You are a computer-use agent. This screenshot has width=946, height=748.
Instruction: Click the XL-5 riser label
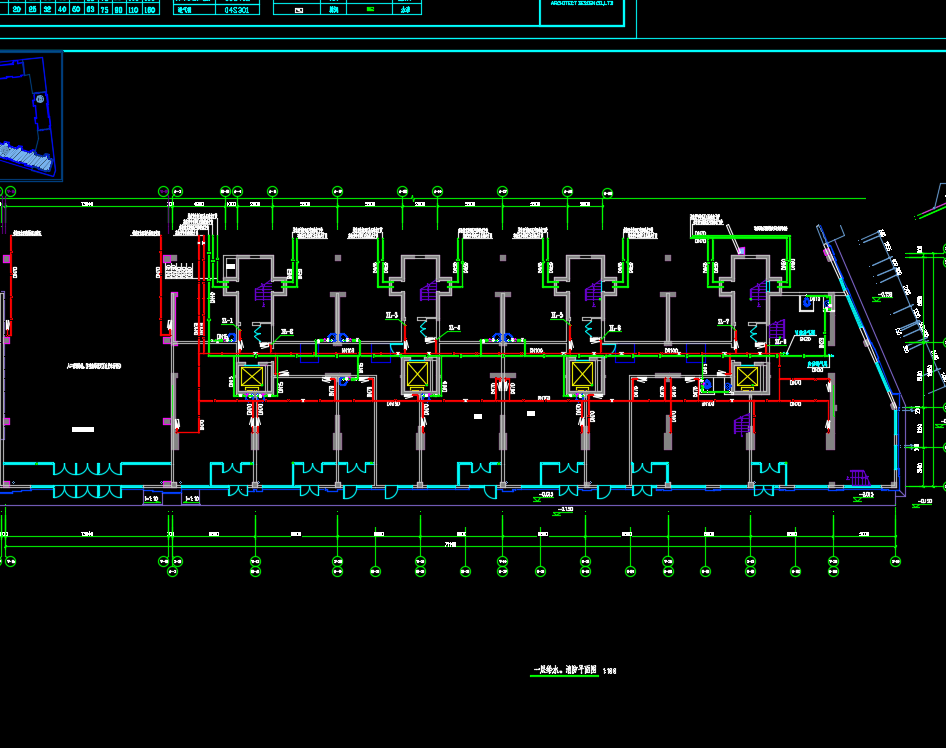point(557,316)
